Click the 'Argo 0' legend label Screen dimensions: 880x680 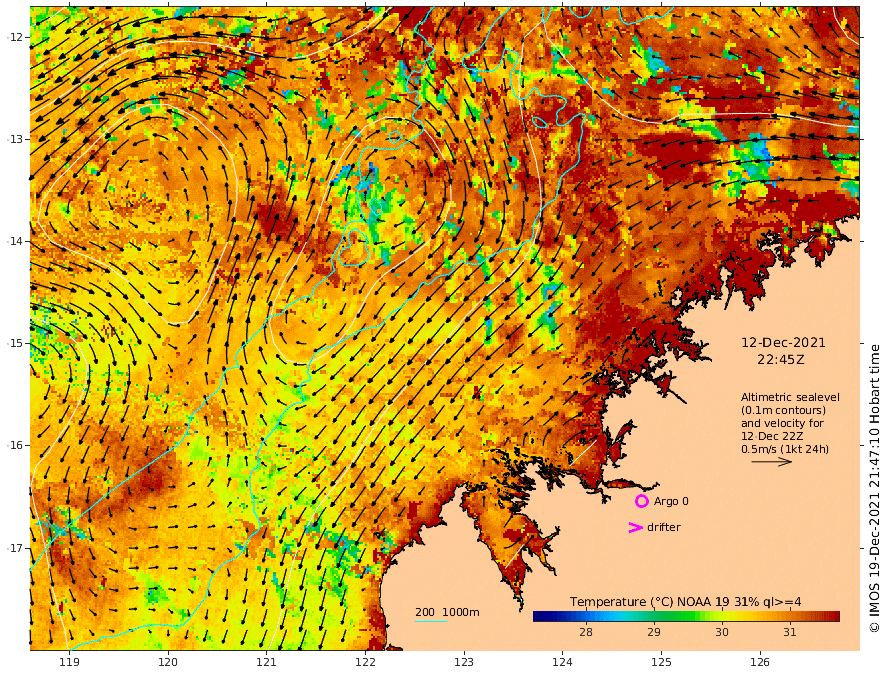point(671,501)
